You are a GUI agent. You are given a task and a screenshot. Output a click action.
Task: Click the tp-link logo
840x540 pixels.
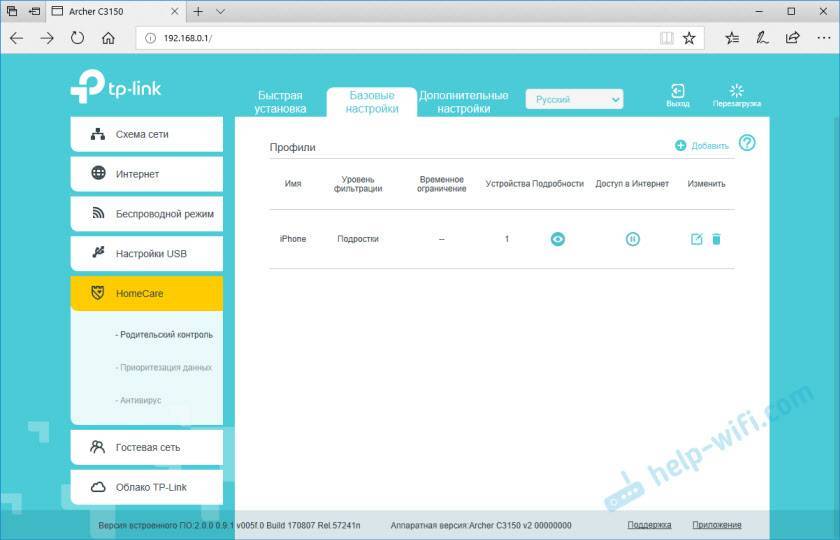[116, 87]
